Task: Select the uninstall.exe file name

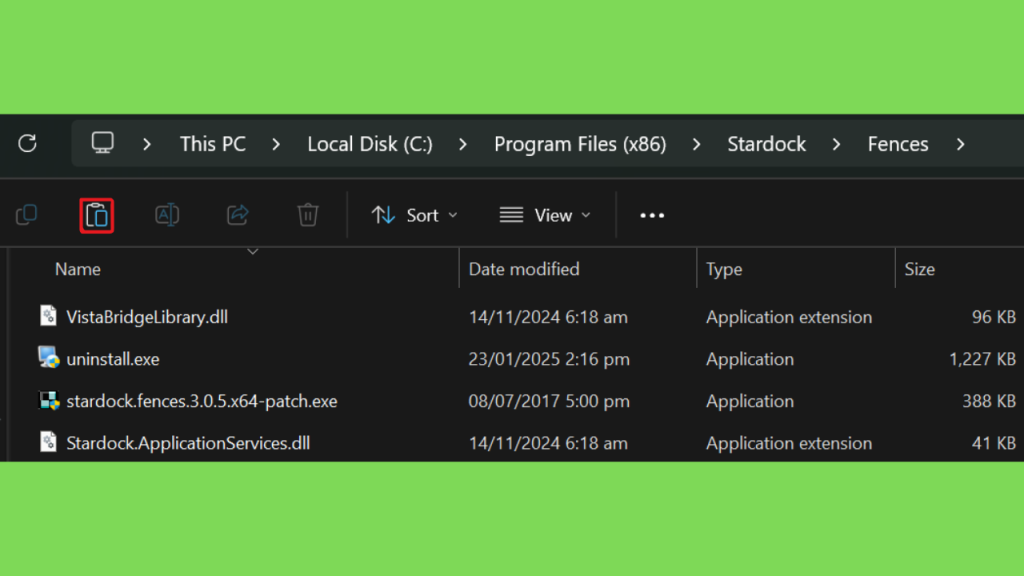Action: pyautogui.click(x=113, y=359)
